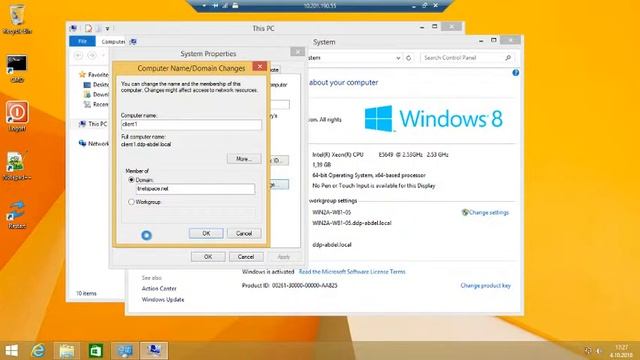
Task: Click OK in Computer Name/Domain Changes dialog
Action: coord(206,233)
